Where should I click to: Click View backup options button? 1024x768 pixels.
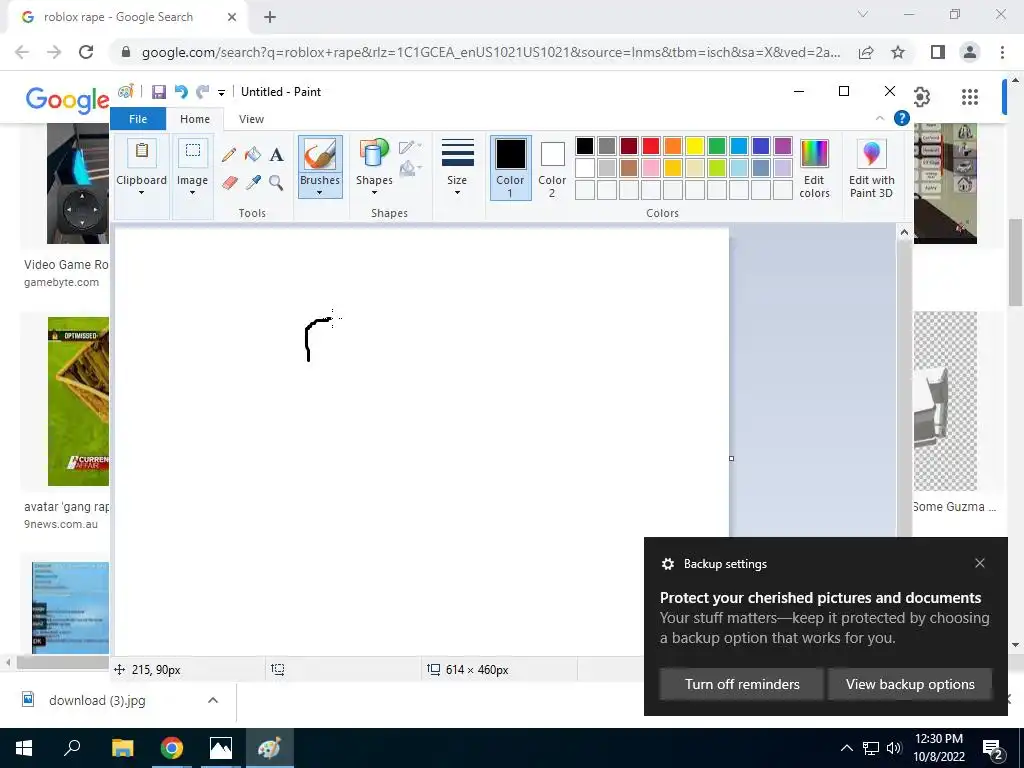pyautogui.click(x=910, y=684)
